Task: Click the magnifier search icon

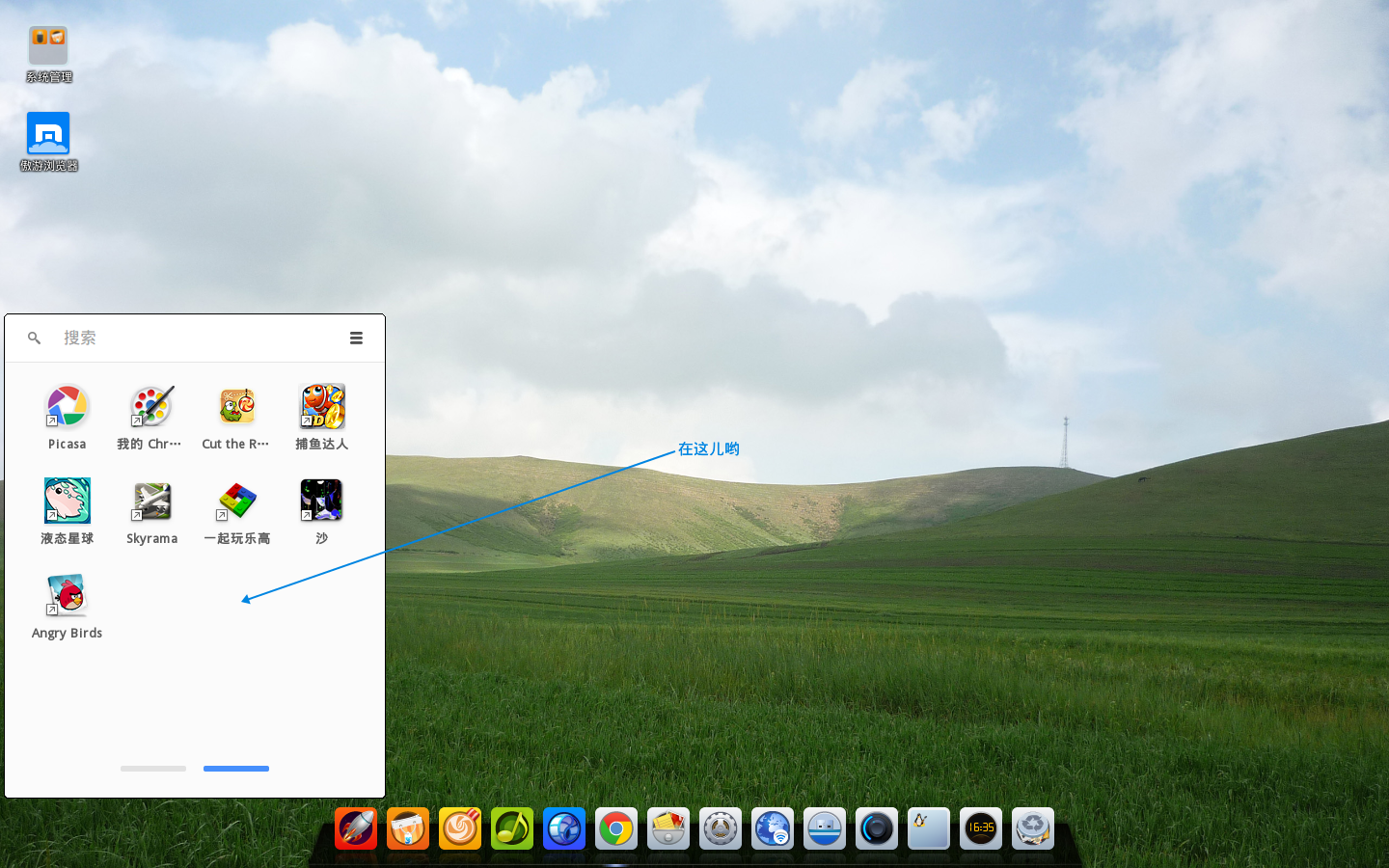Action: point(34,338)
